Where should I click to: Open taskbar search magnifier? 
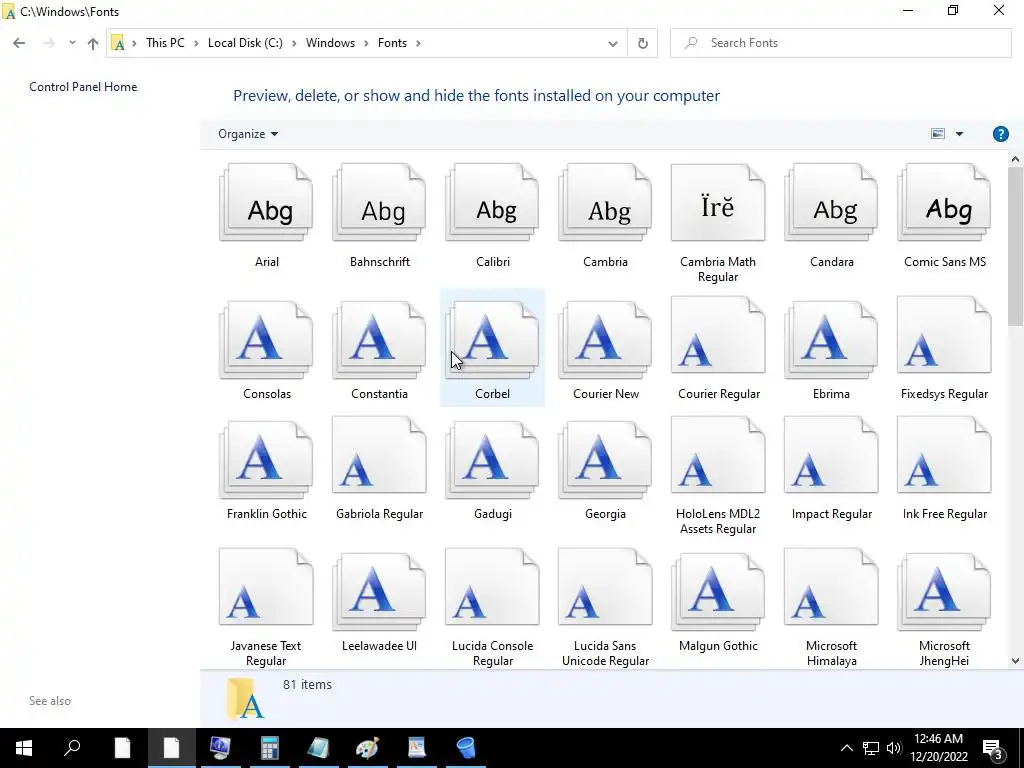[72, 748]
